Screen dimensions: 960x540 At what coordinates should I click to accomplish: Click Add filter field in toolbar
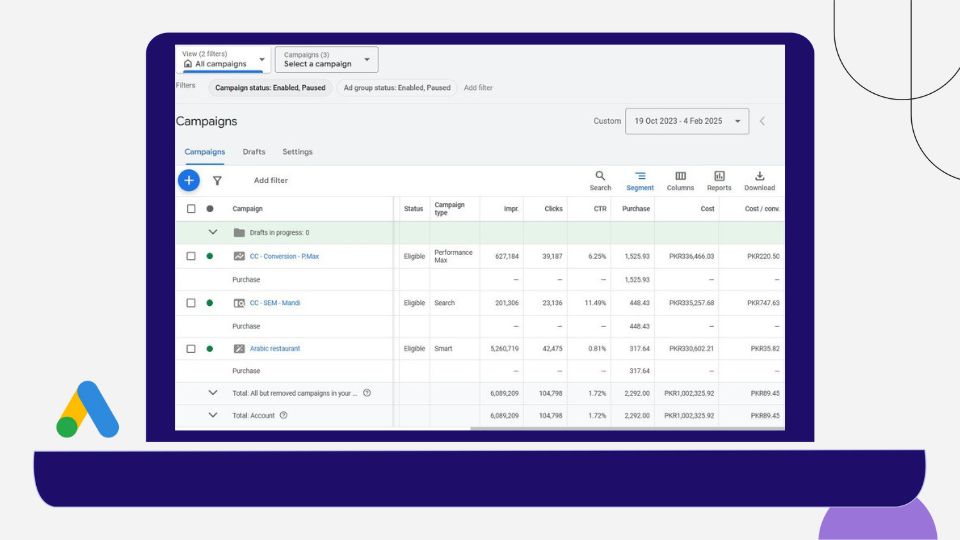[271, 181]
